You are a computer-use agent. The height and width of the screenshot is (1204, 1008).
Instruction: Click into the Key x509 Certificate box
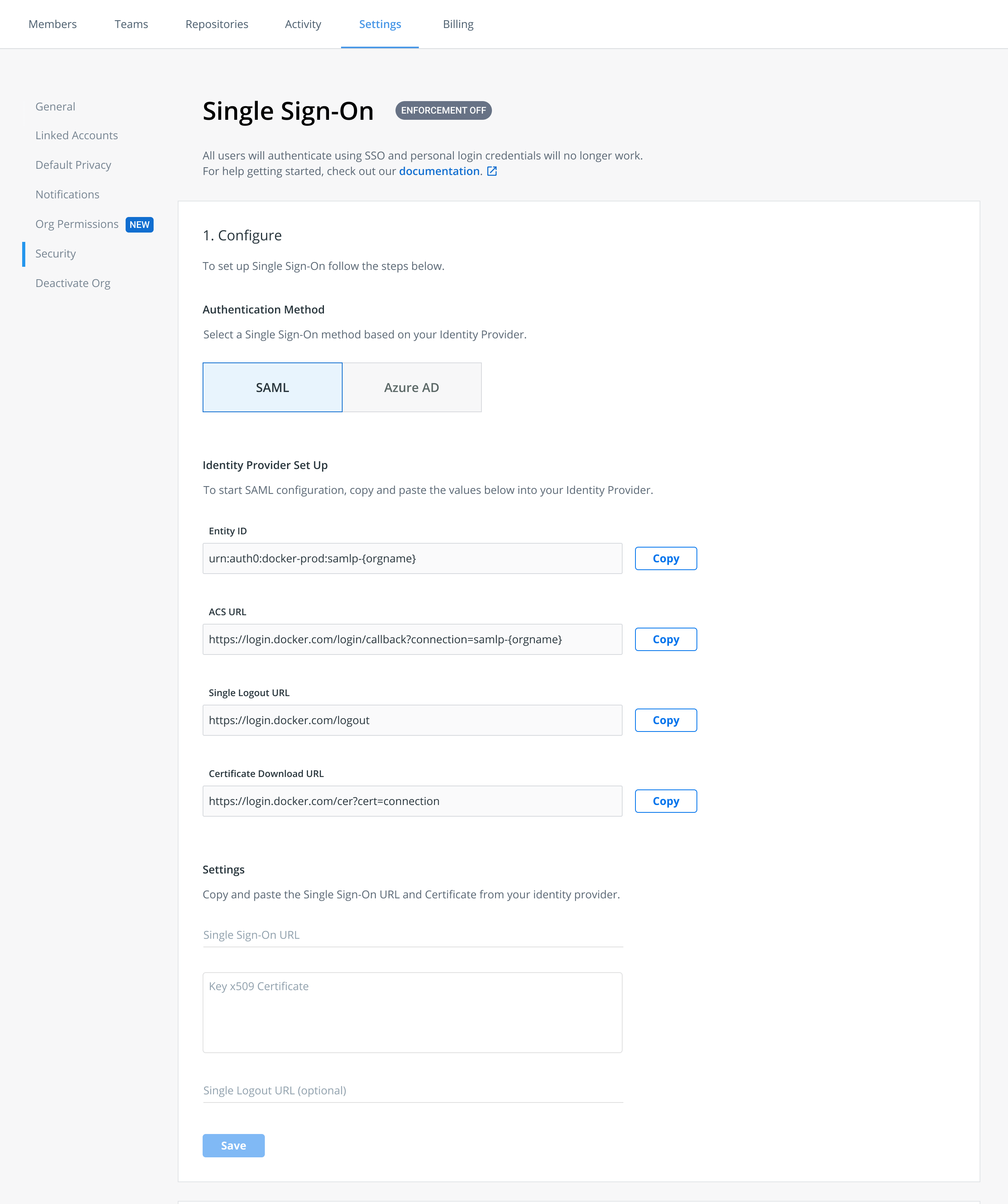pyautogui.click(x=412, y=1013)
